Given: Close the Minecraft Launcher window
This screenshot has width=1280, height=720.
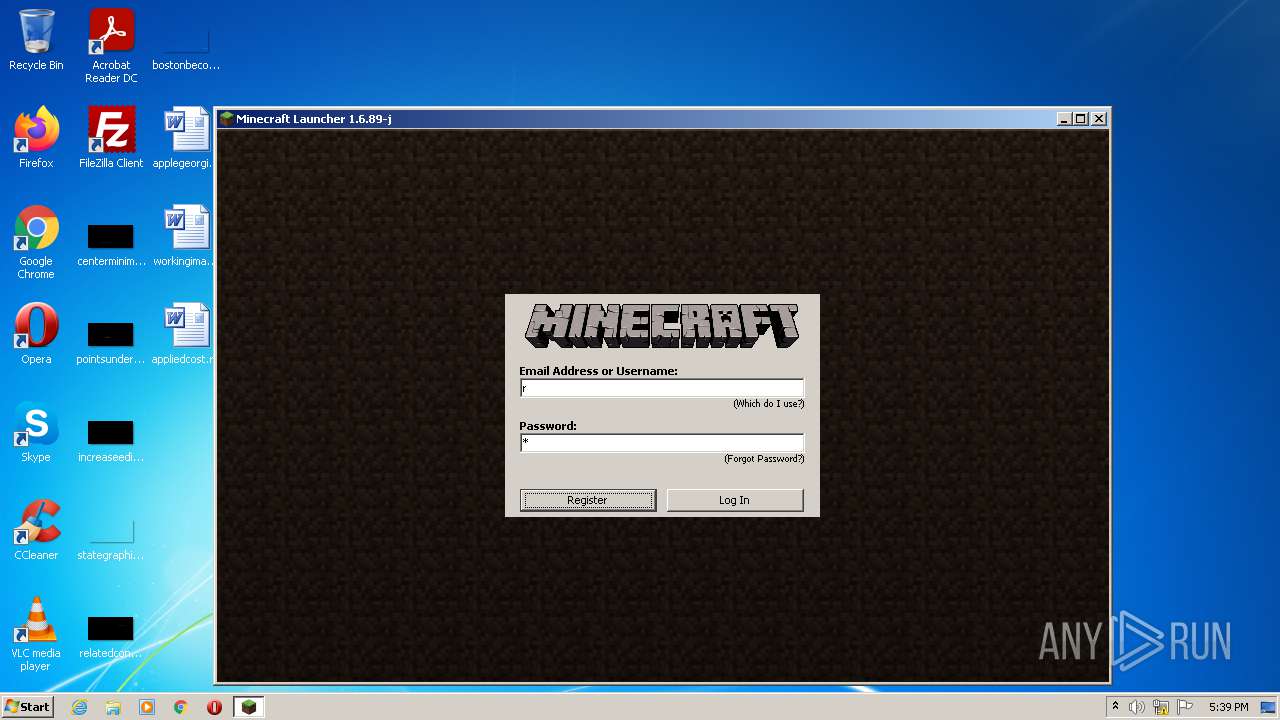Looking at the screenshot, I should coord(1099,119).
